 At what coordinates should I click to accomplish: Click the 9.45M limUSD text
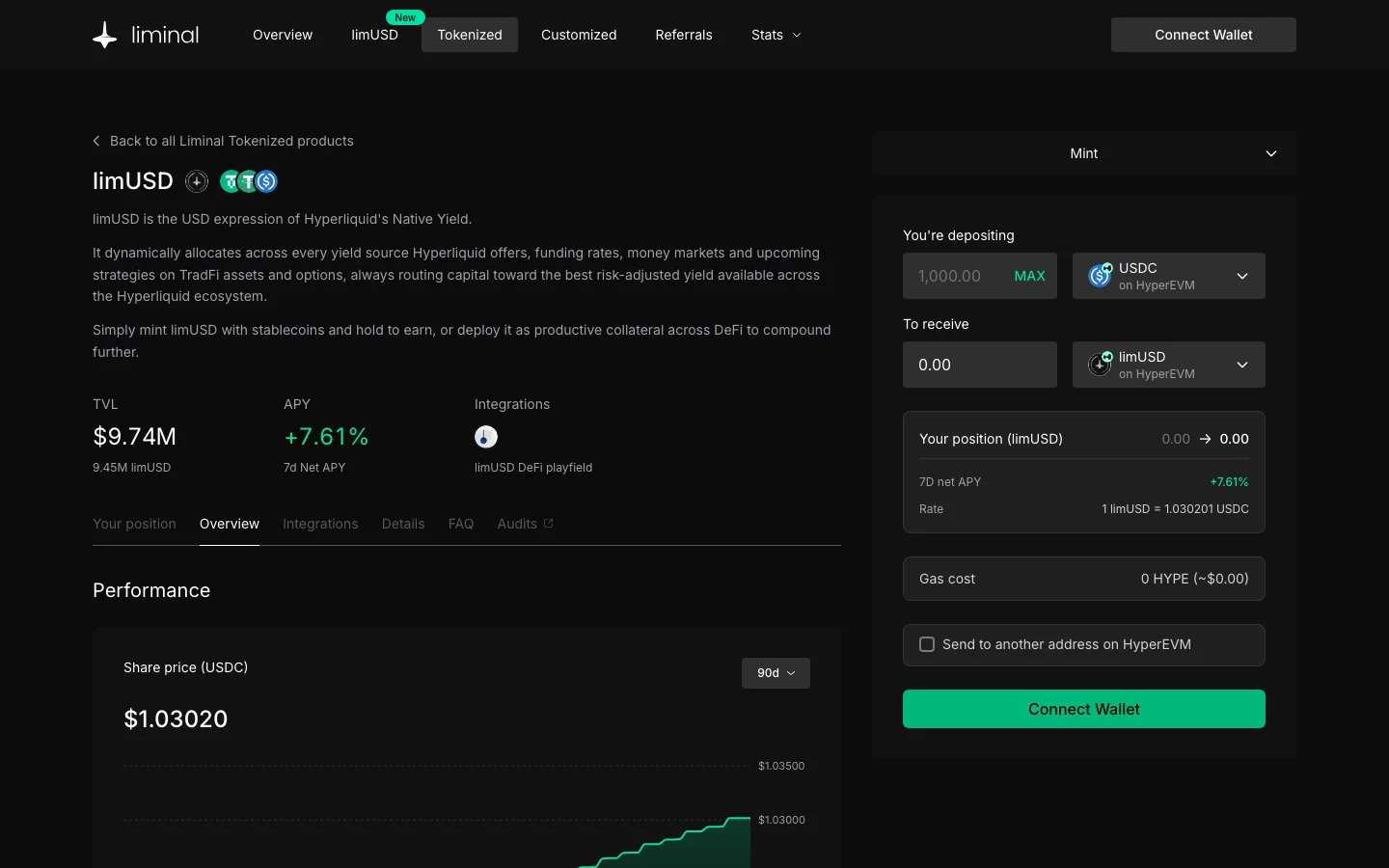(x=131, y=468)
